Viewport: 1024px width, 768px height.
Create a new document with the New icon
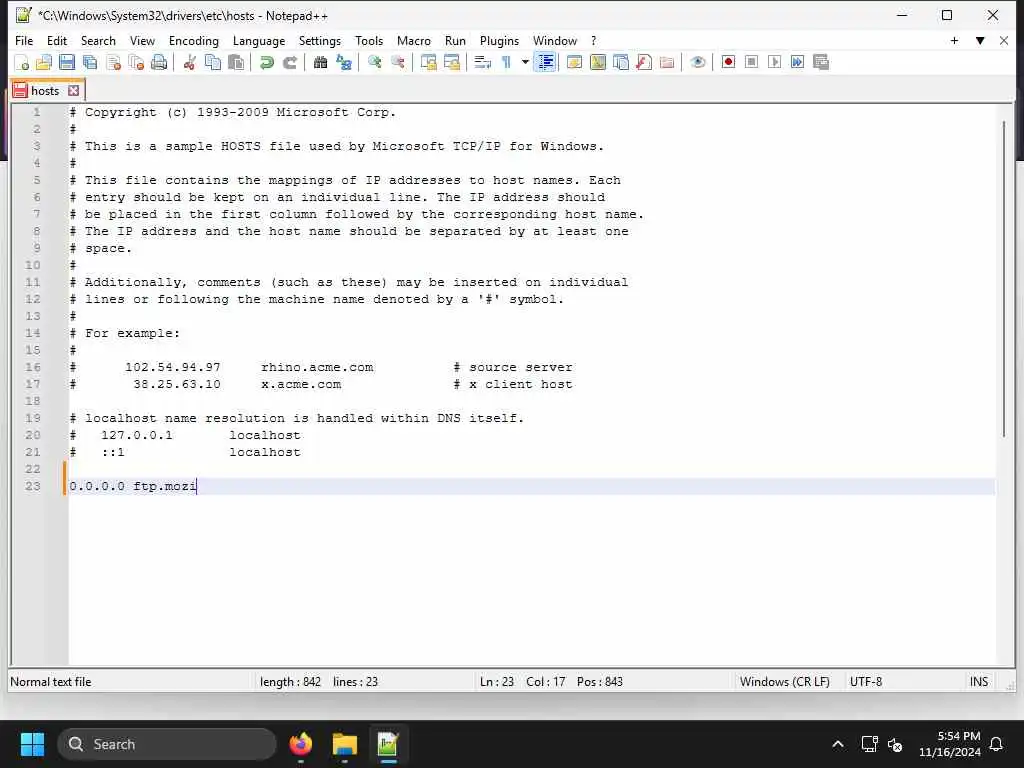point(22,63)
